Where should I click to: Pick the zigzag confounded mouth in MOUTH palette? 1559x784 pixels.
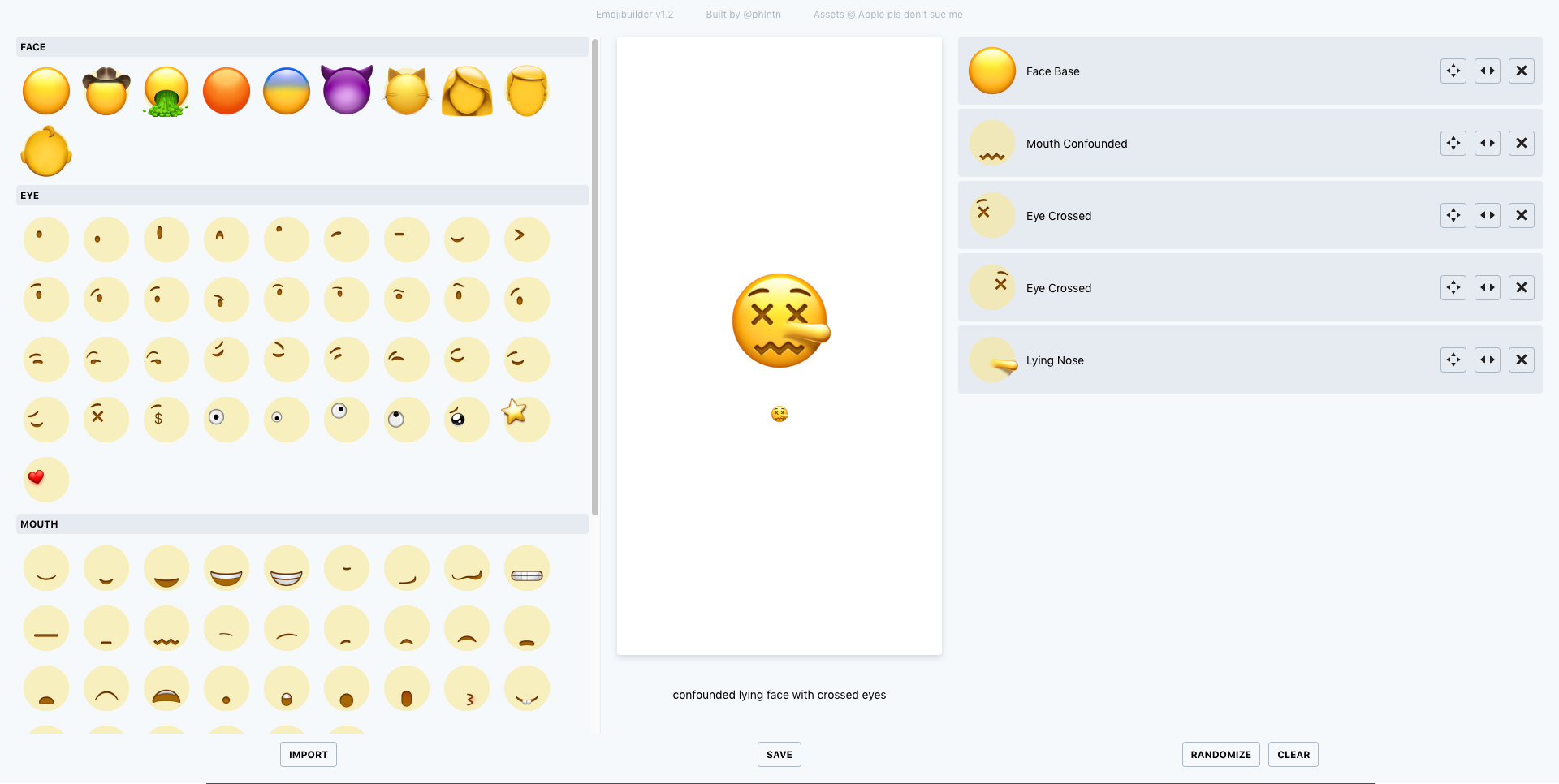point(166,628)
